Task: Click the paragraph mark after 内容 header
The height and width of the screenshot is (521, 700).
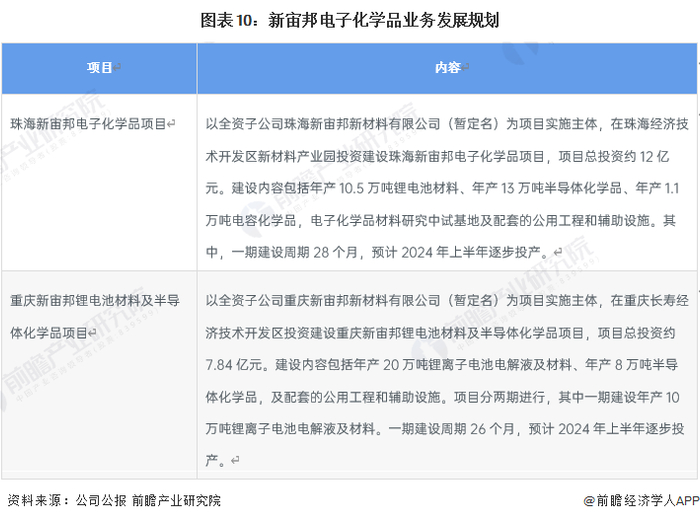Action: tap(465, 67)
